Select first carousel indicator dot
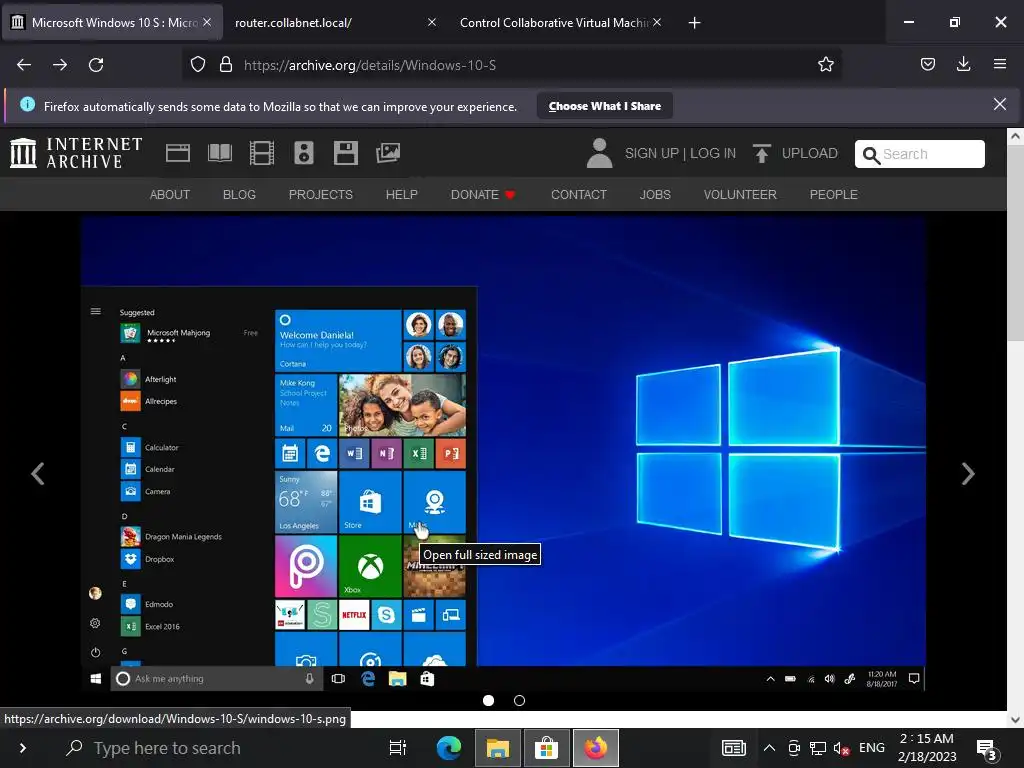This screenshot has width=1024, height=768. pyautogui.click(x=488, y=701)
